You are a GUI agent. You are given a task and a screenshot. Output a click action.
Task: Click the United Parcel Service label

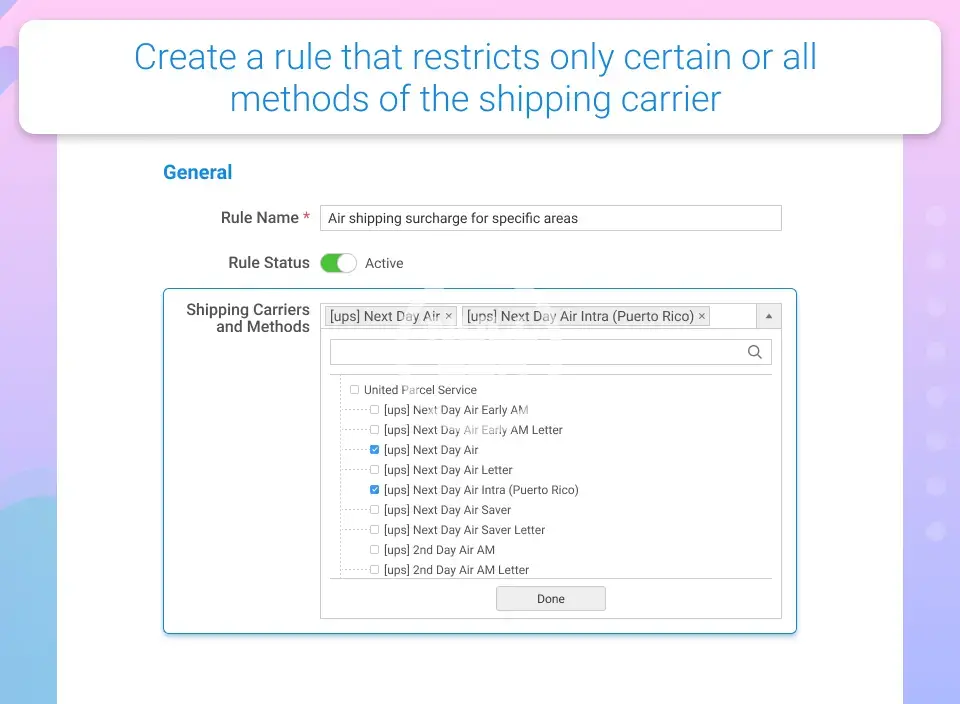[x=420, y=390]
